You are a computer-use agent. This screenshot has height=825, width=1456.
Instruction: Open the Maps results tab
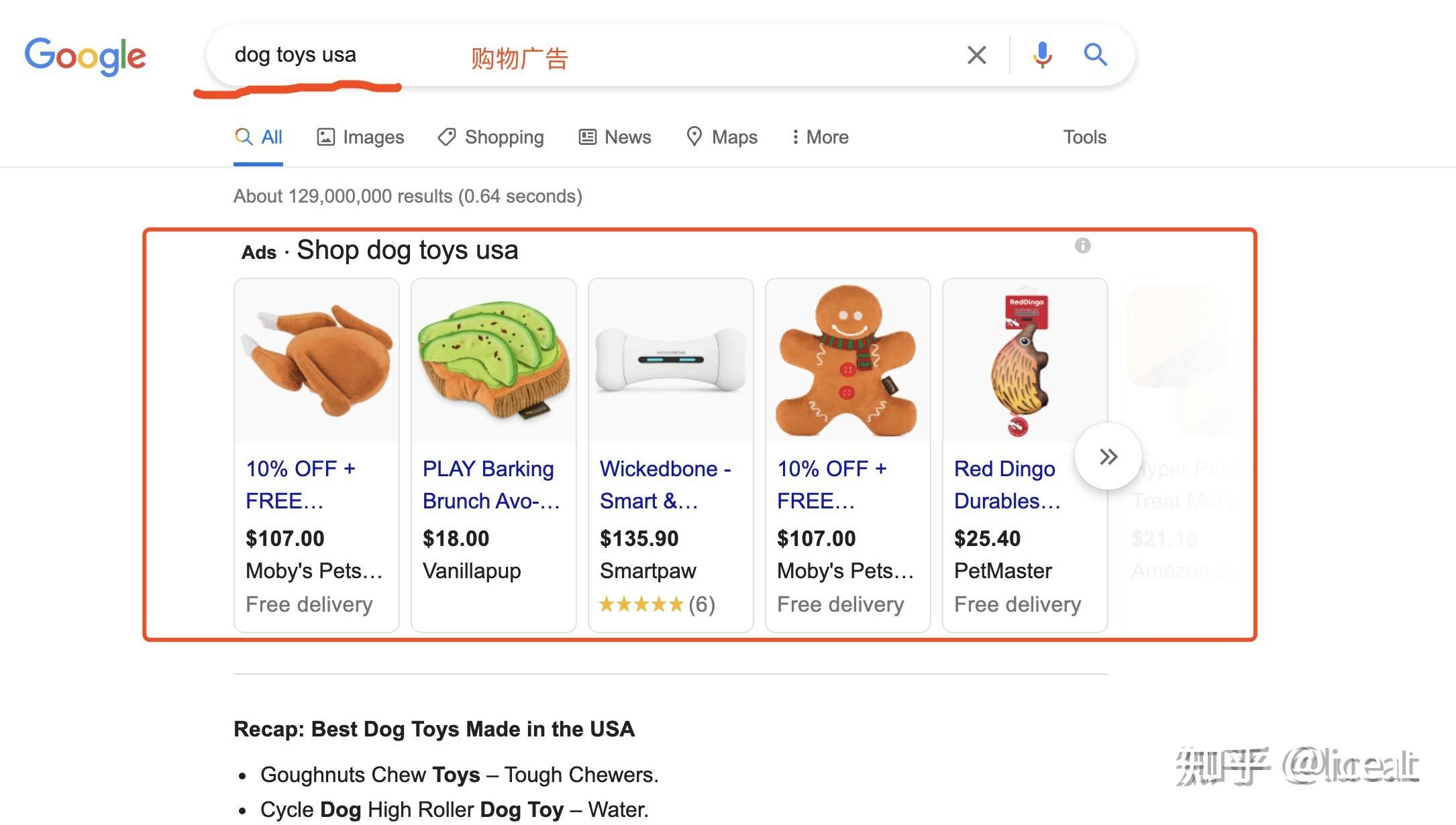pos(722,137)
